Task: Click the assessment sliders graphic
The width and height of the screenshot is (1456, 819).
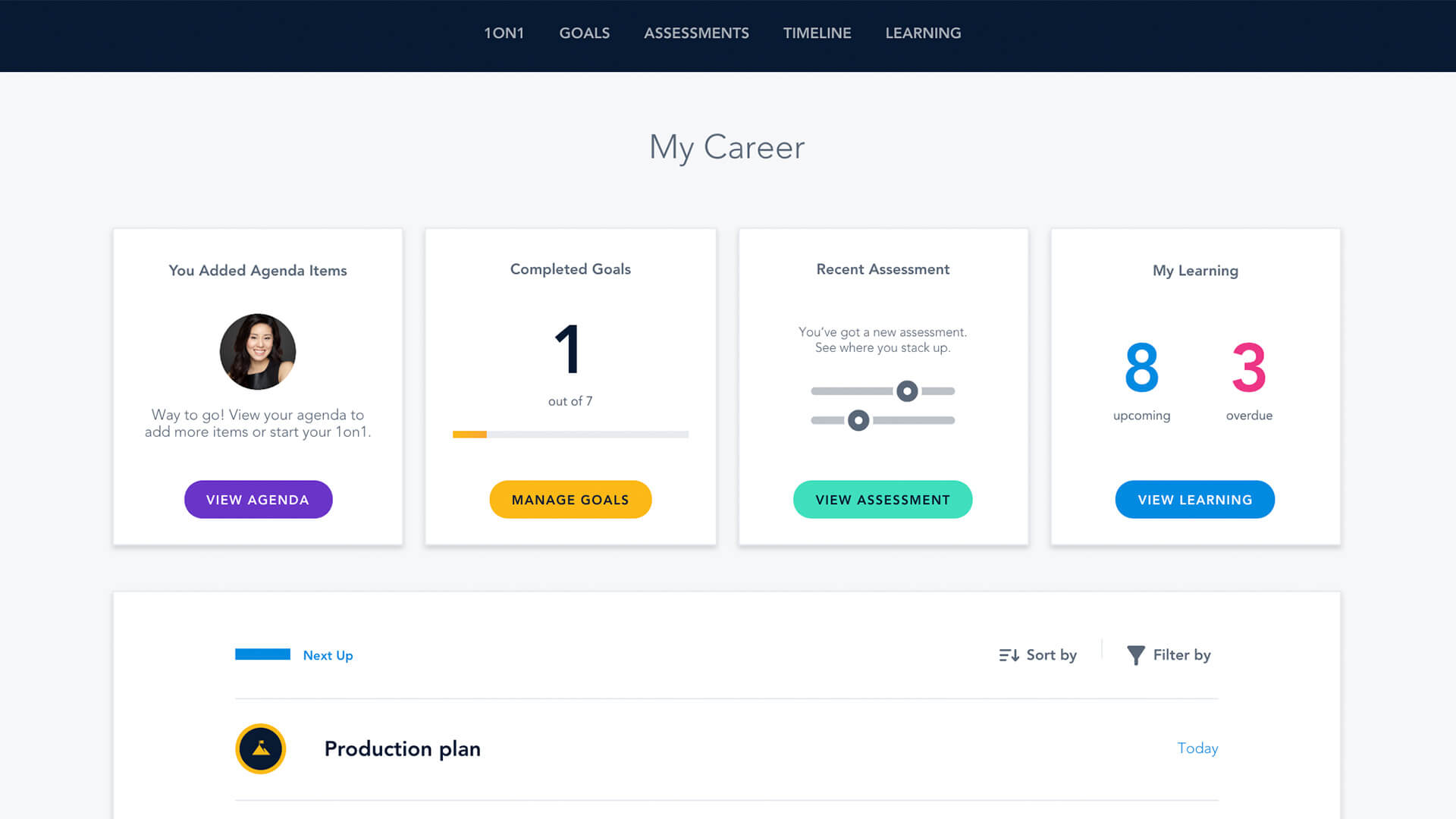Action: 883,404
